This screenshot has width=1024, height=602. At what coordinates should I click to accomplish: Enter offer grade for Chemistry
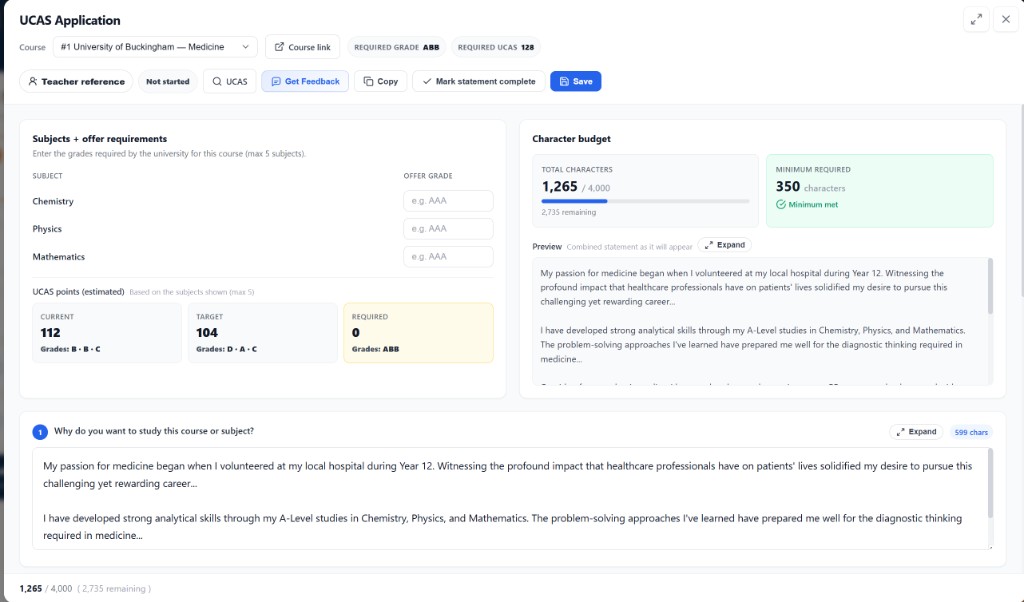[448, 201]
